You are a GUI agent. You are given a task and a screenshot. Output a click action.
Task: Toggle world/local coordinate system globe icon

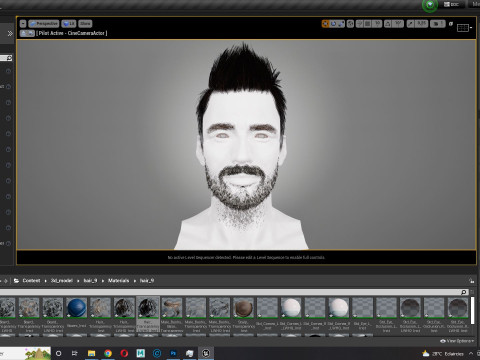(x=350, y=24)
